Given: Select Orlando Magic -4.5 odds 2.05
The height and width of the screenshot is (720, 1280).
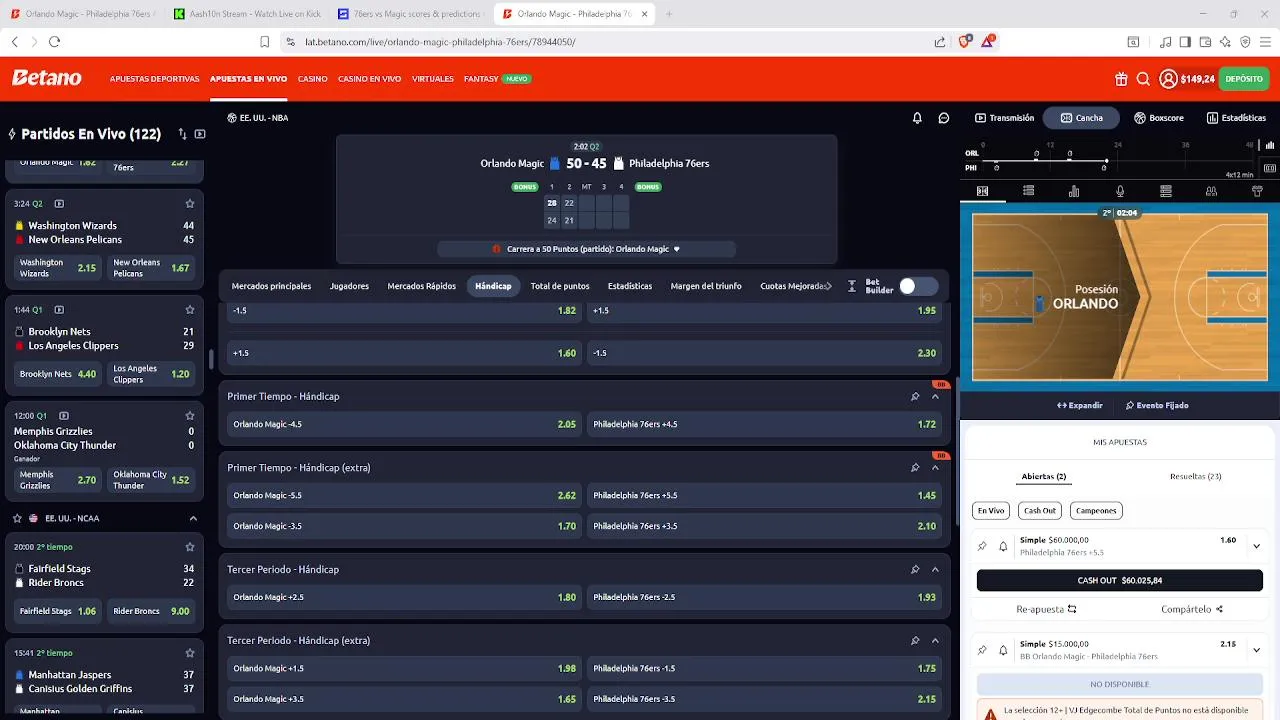Looking at the screenshot, I should [405, 424].
